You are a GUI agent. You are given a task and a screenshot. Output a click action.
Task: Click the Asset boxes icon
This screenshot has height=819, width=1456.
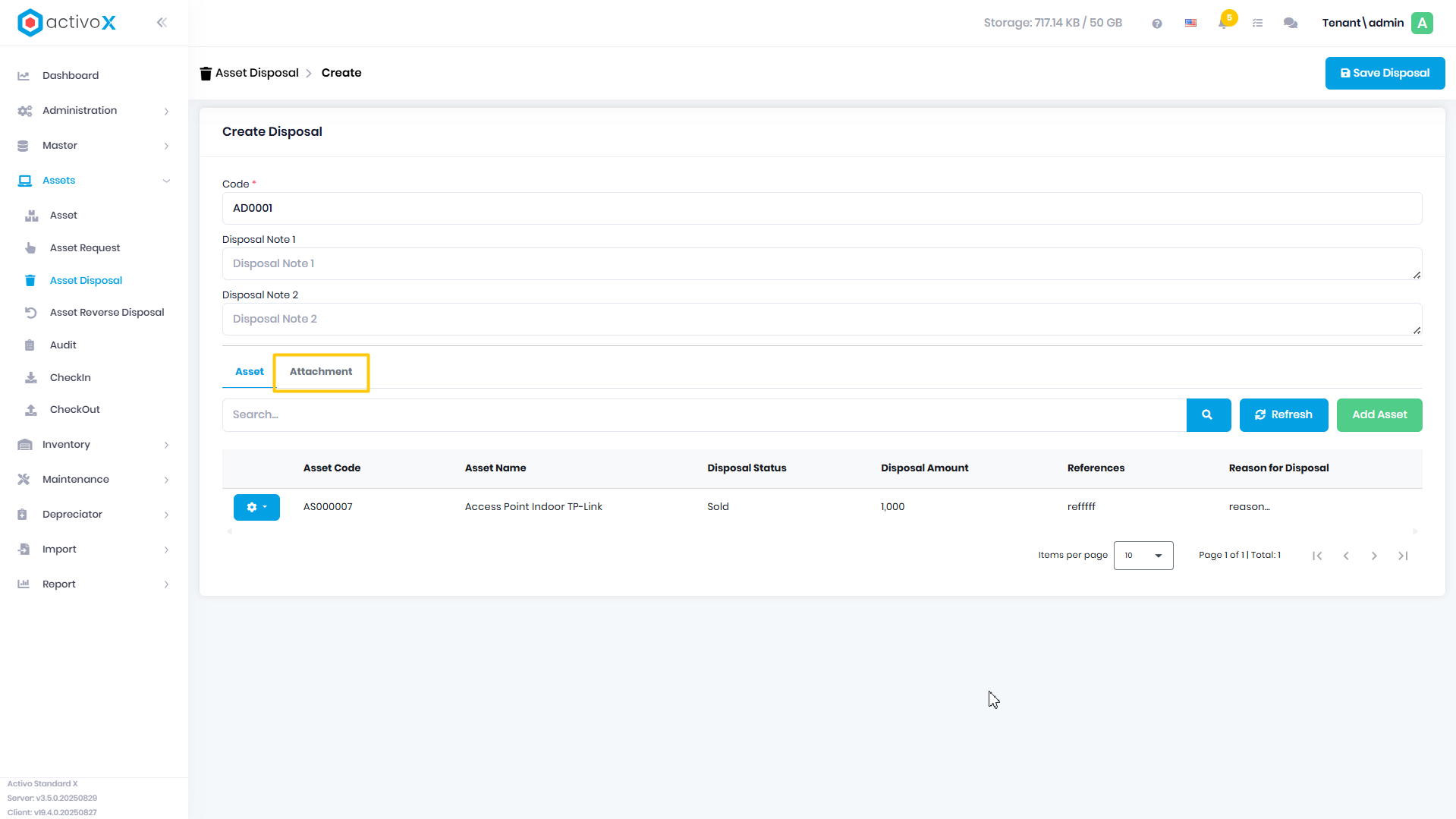[31, 216]
